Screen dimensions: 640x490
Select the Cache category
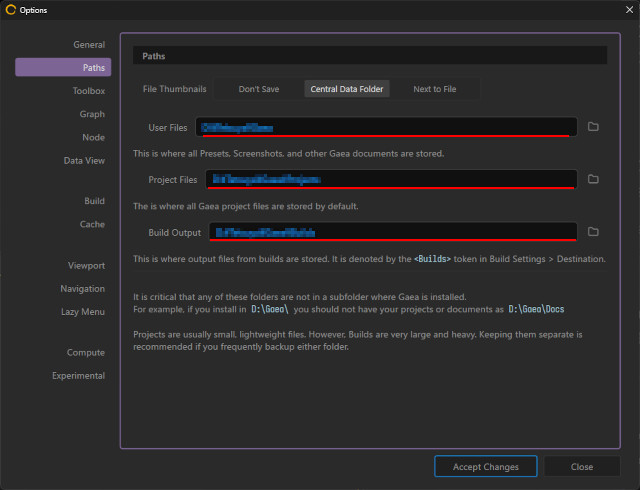pos(92,224)
